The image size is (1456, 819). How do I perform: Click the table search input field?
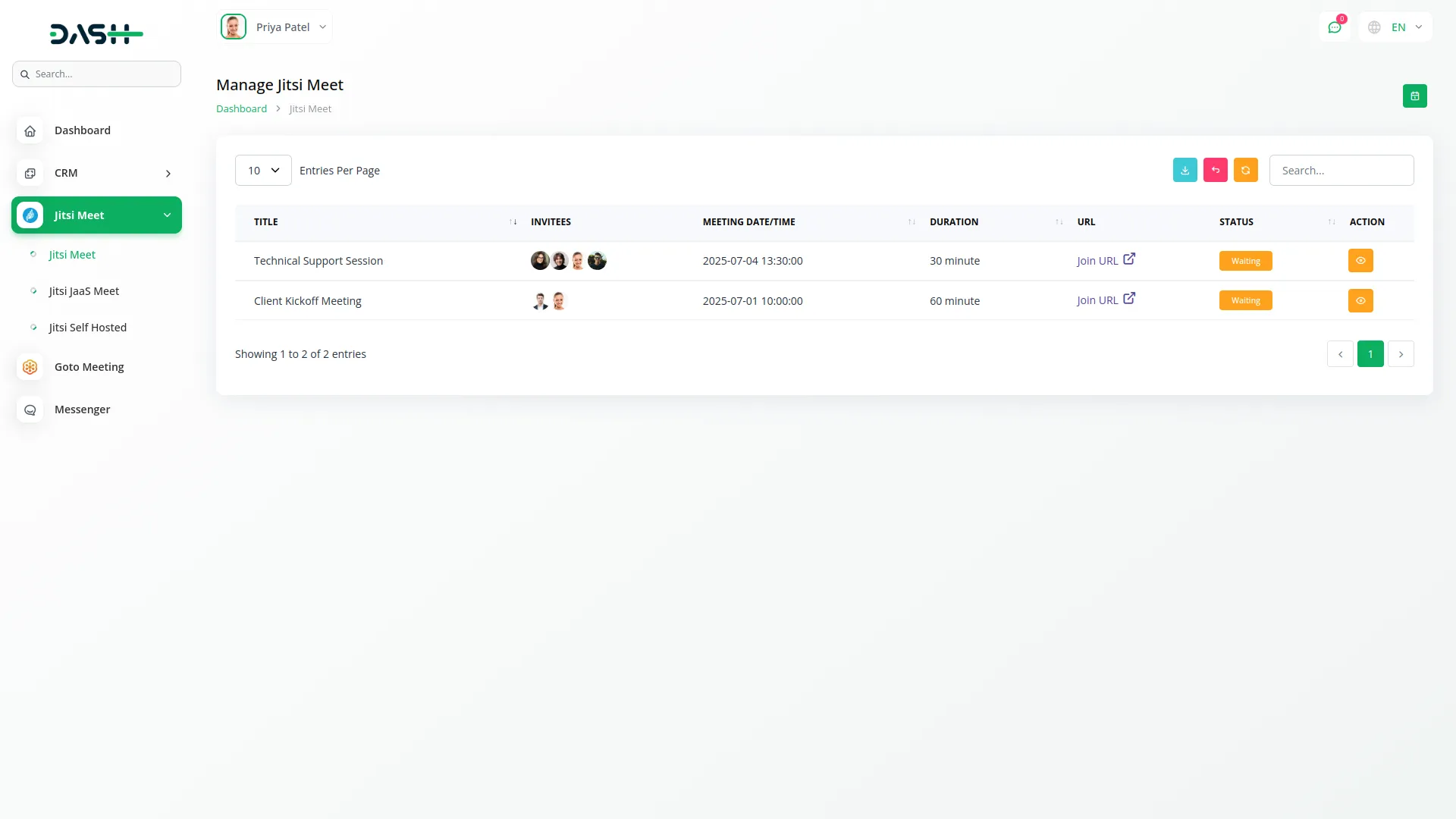point(1341,171)
